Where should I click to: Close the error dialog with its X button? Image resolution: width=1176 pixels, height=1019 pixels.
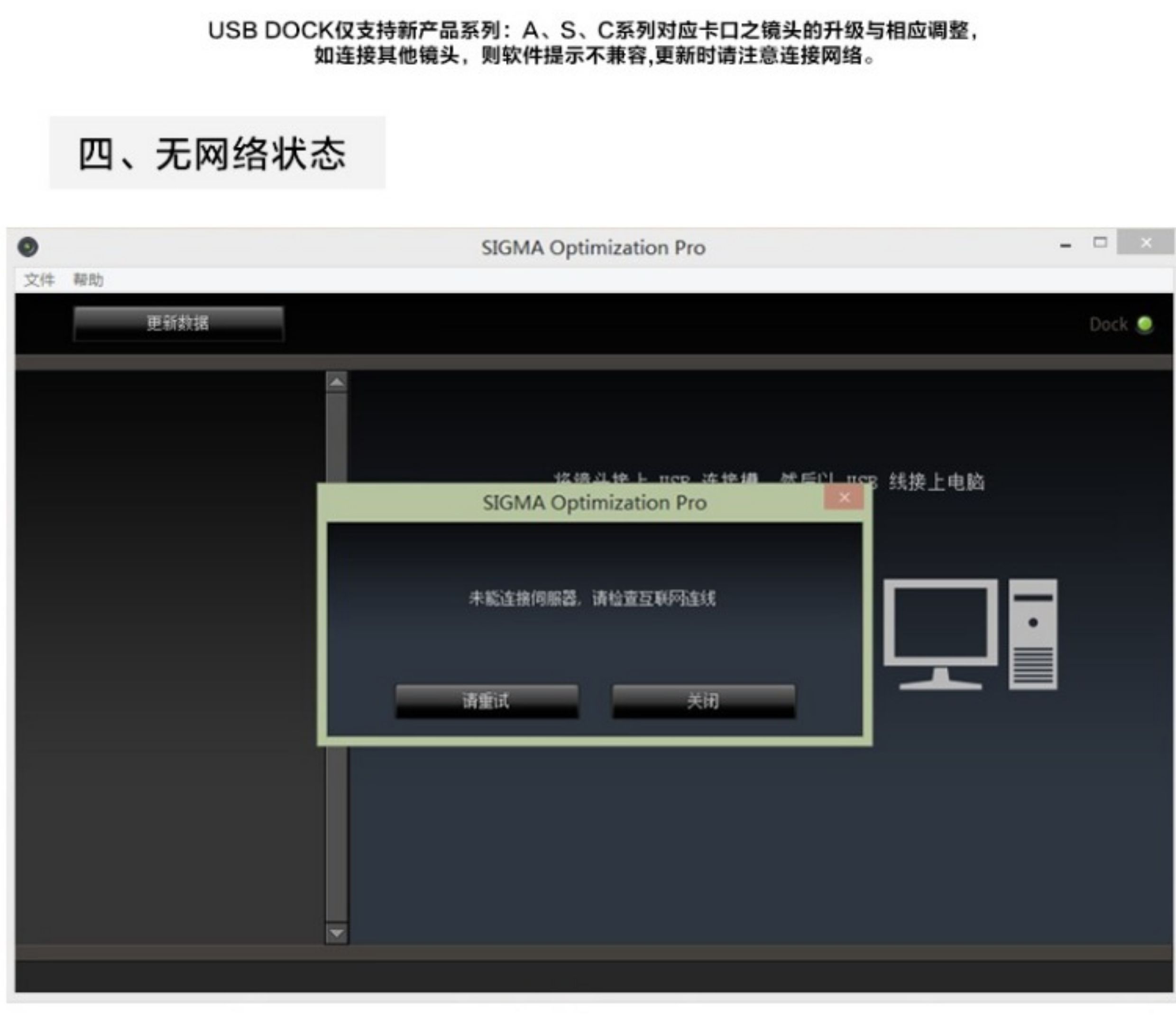click(x=844, y=498)
